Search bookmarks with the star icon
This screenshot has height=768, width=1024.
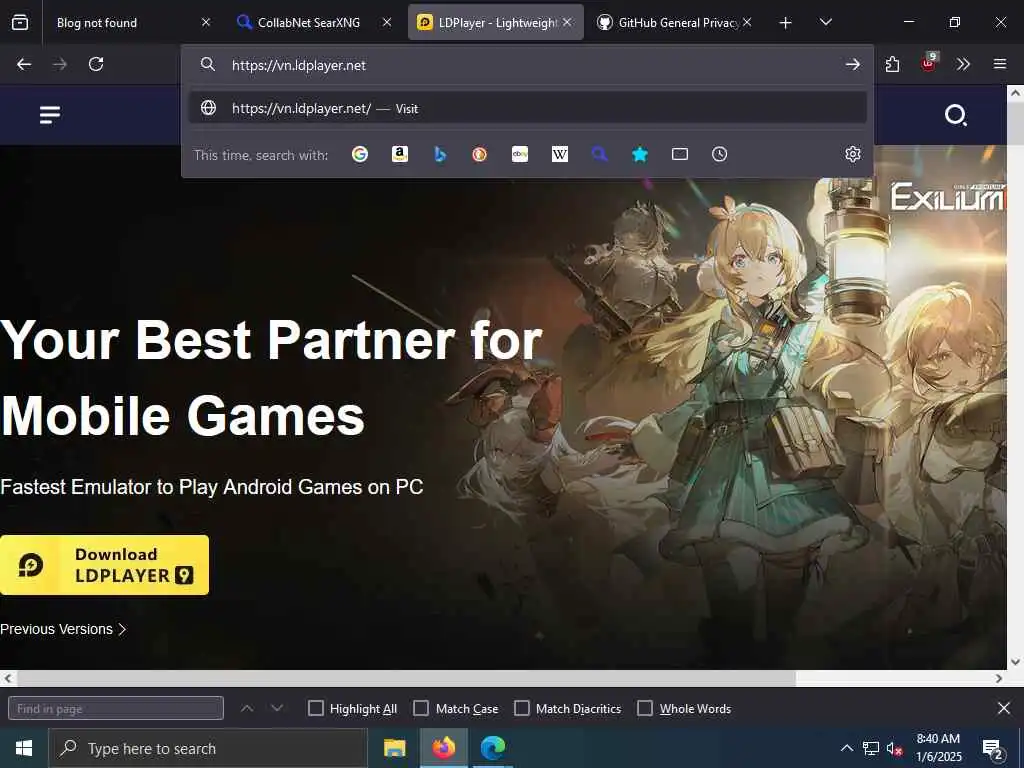(639, 154)
